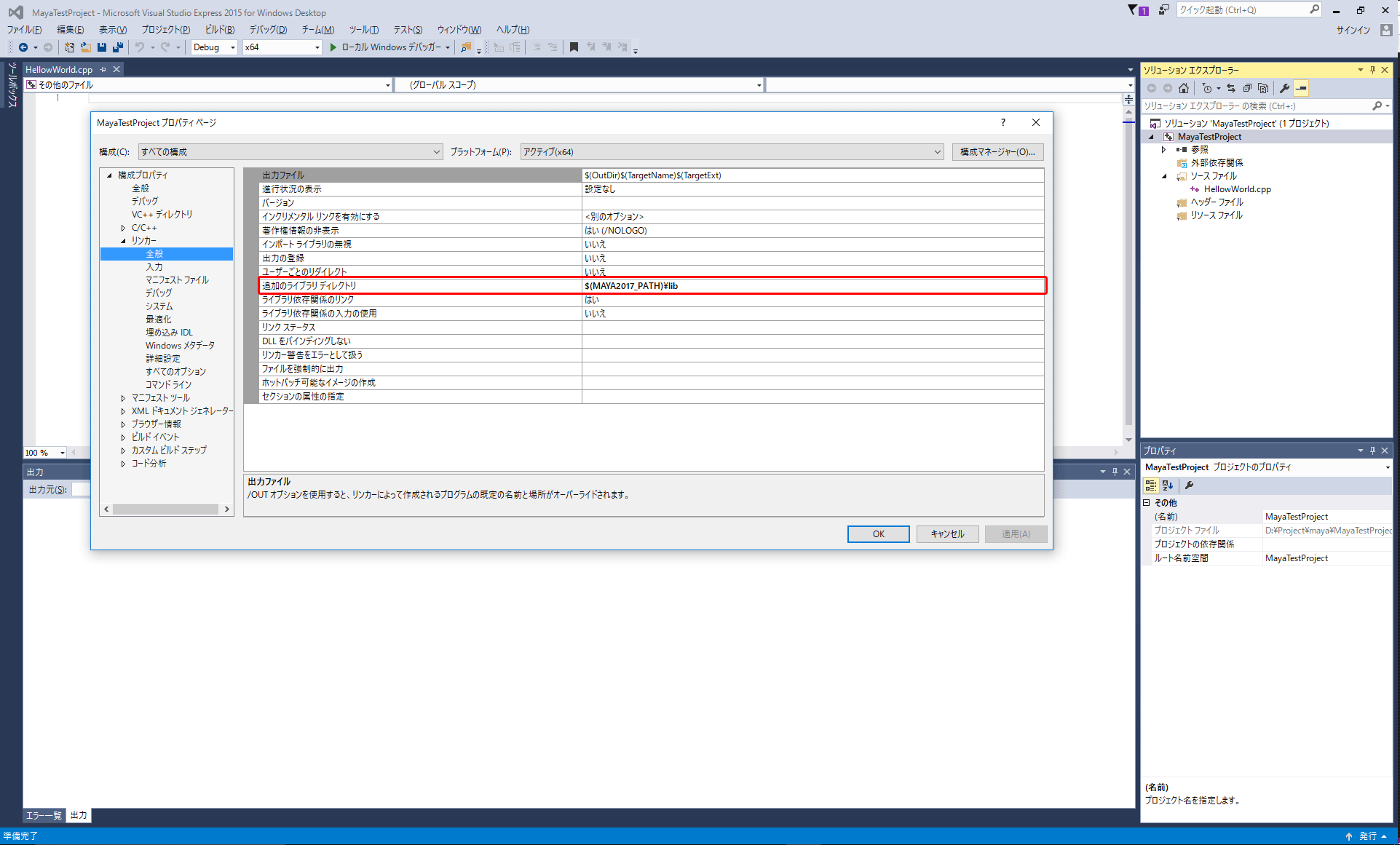This screenshot has width=1400, height=845.
Task: Click the help question mark in the dialog
Action: (x=1002, y=122)
